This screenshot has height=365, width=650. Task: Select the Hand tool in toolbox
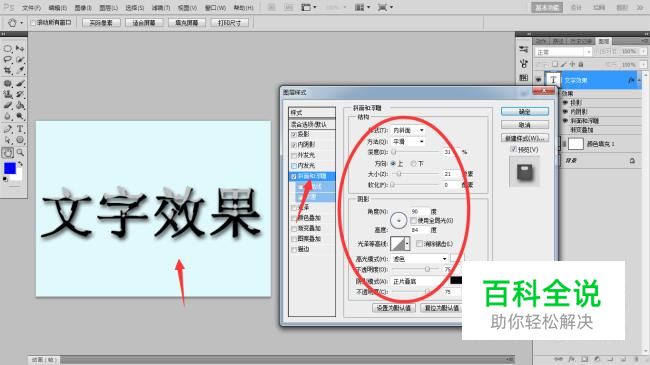tap(7, 153)
